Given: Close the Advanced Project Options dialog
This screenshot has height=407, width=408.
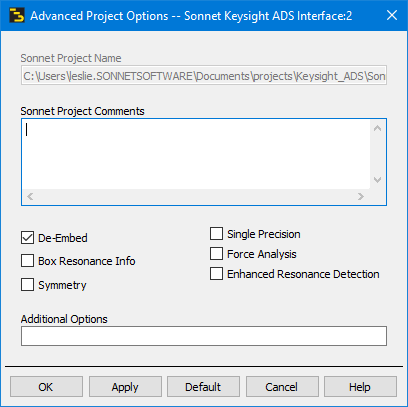Looking at the screenshot, I should (392, 15).
